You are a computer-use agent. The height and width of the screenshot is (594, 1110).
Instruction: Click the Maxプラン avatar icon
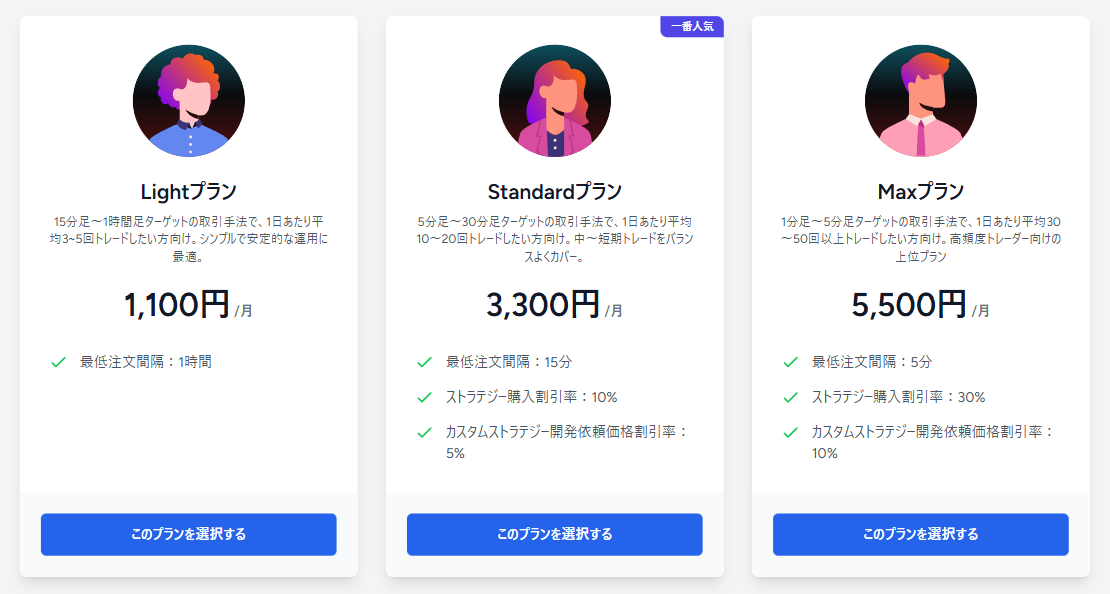(x=920, y=100)
